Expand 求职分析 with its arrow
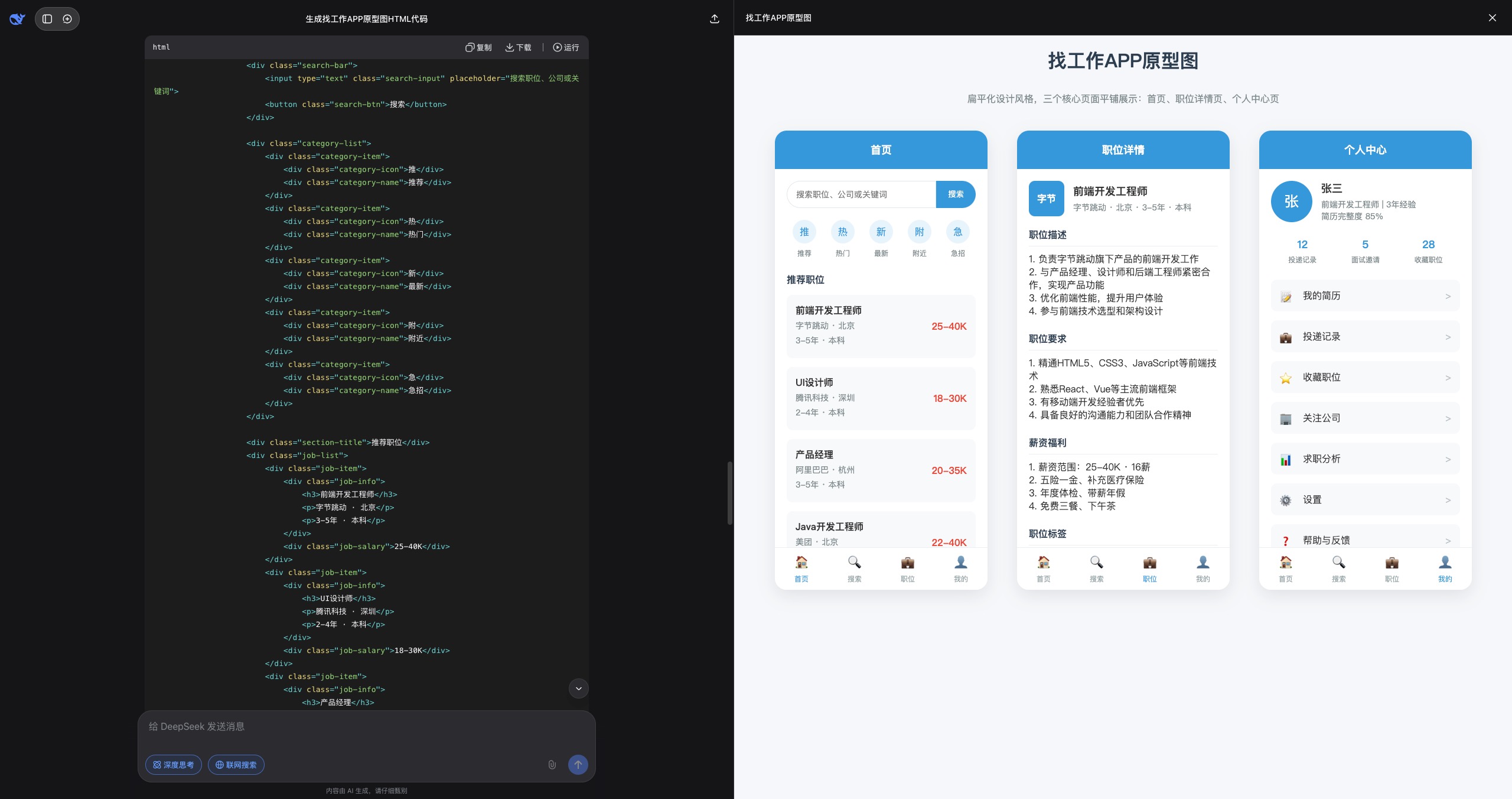 tap(1448, 459)
